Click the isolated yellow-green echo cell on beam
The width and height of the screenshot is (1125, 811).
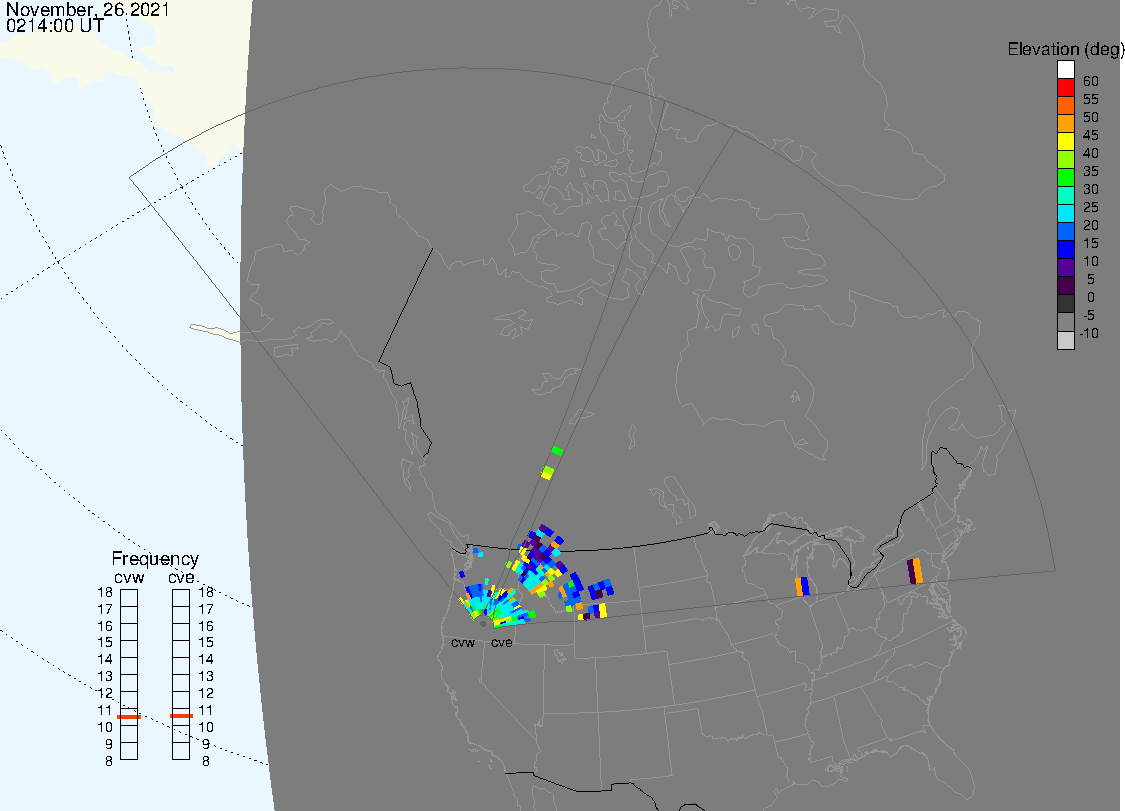pos(547,472)
